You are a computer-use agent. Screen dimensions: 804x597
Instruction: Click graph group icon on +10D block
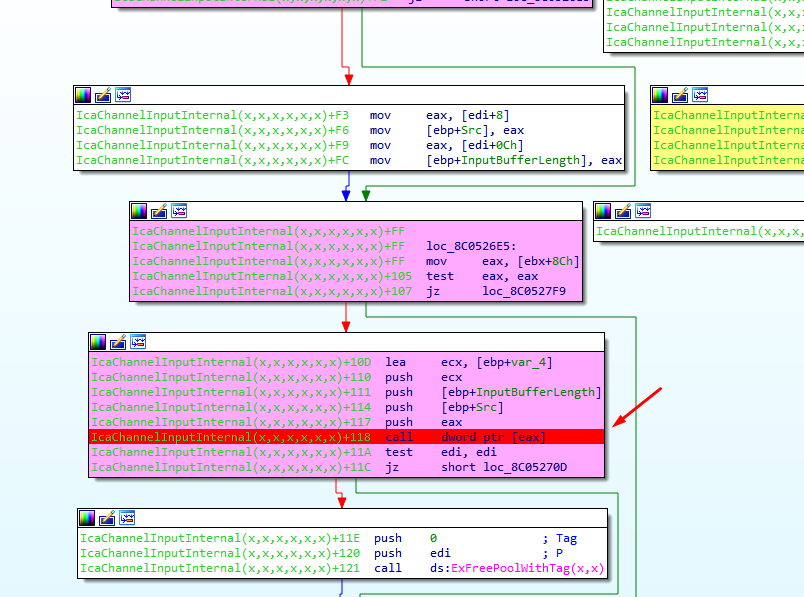point(138,342)
